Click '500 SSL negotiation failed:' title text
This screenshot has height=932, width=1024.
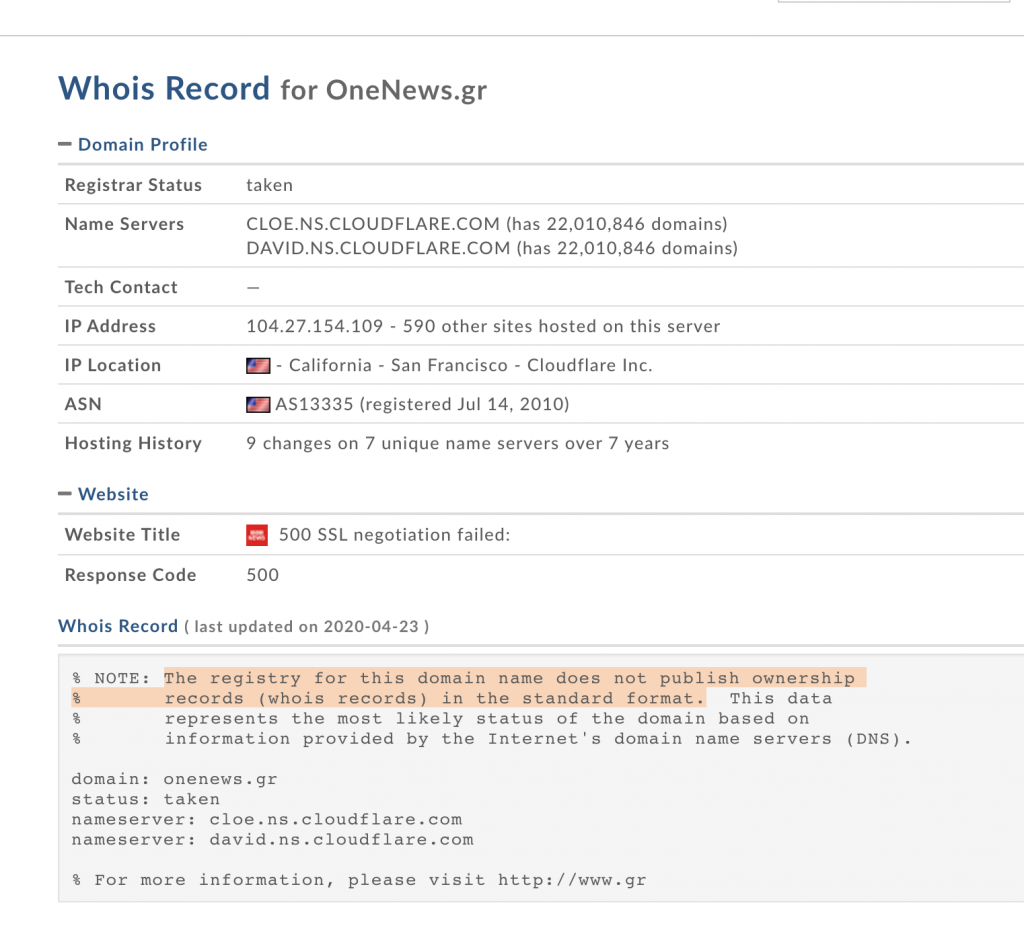pyautogui.click(x=394, y=535)
